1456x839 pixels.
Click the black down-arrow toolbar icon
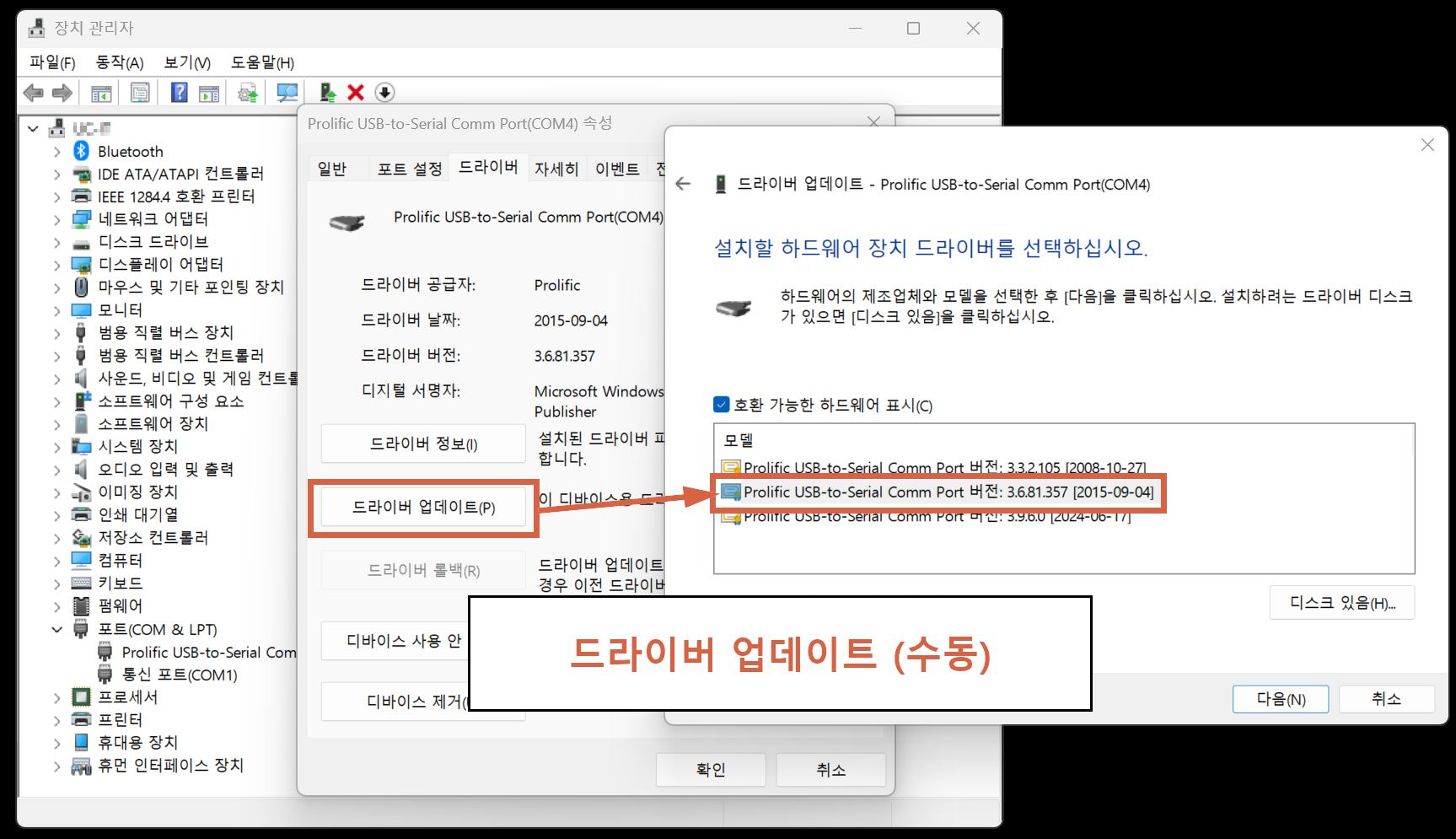[x=384, y=93]
